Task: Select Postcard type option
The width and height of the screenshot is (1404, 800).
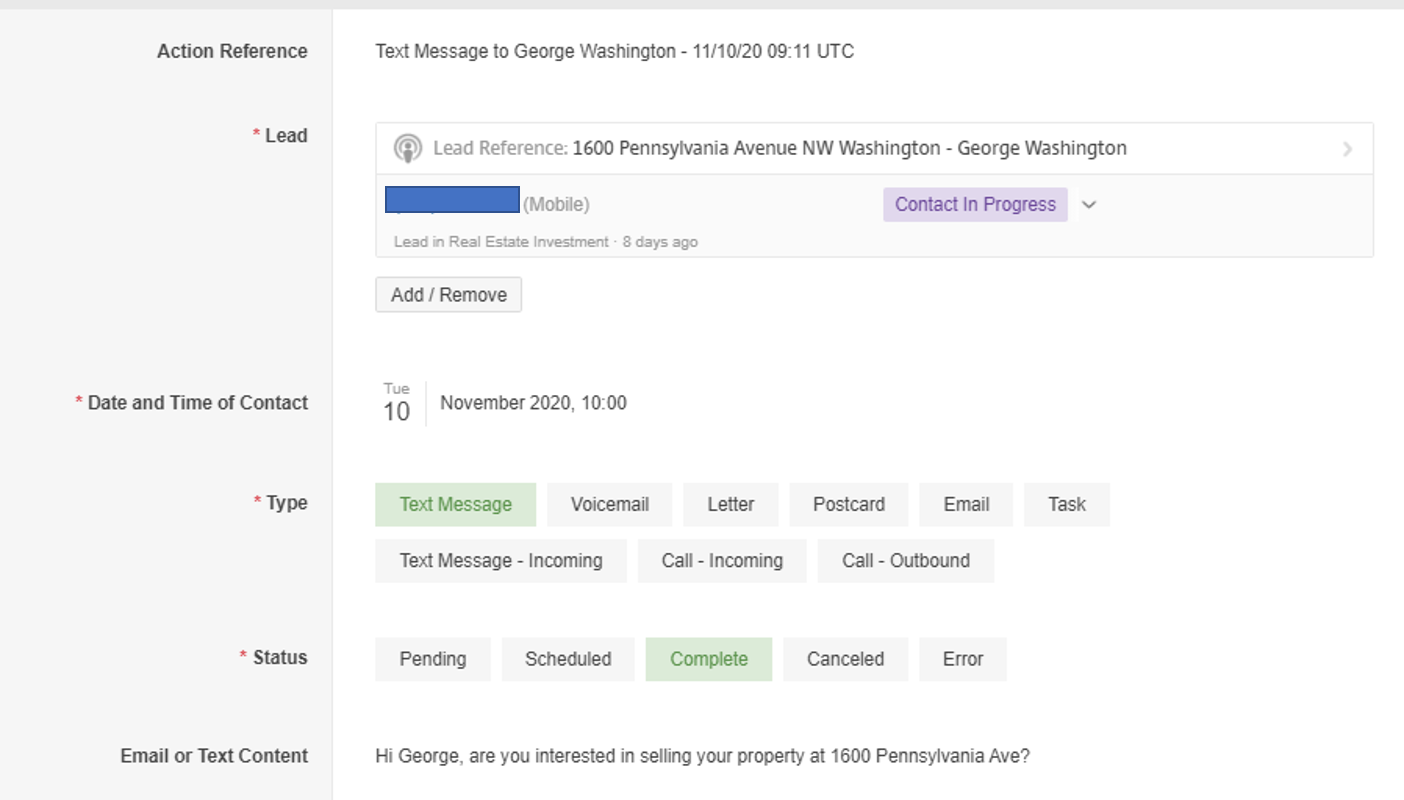Action: [x=848, y=505]
